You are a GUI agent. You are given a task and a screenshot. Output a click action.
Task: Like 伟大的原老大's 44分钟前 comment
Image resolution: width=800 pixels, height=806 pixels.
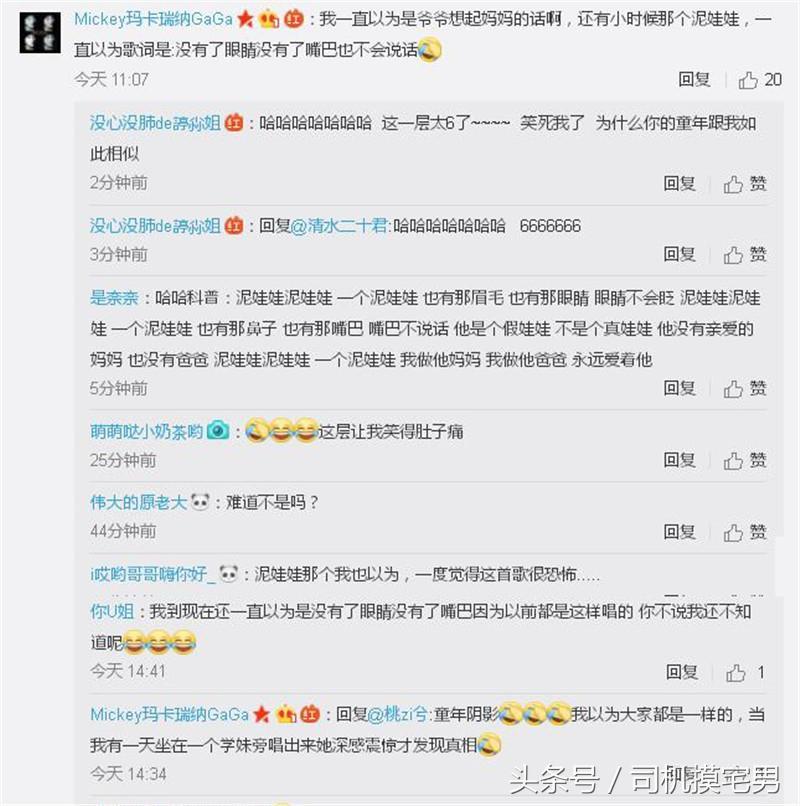coord(733,532)
